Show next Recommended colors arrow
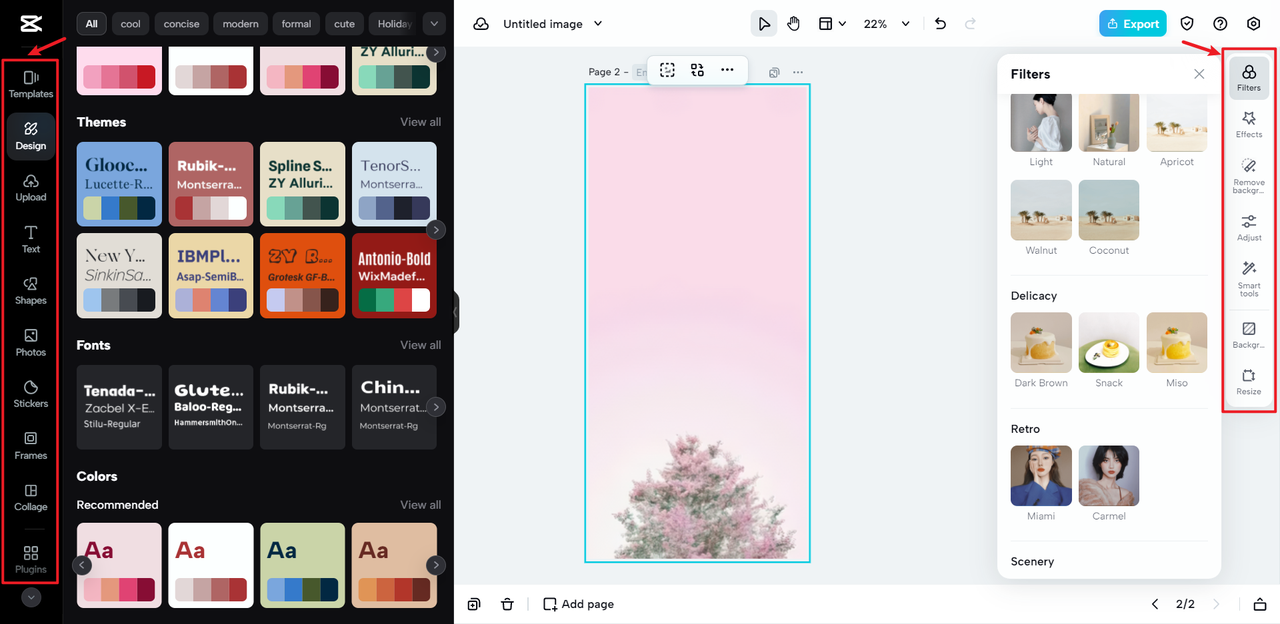The width and height of the screenshot is (1280, 624). [436, 565]
